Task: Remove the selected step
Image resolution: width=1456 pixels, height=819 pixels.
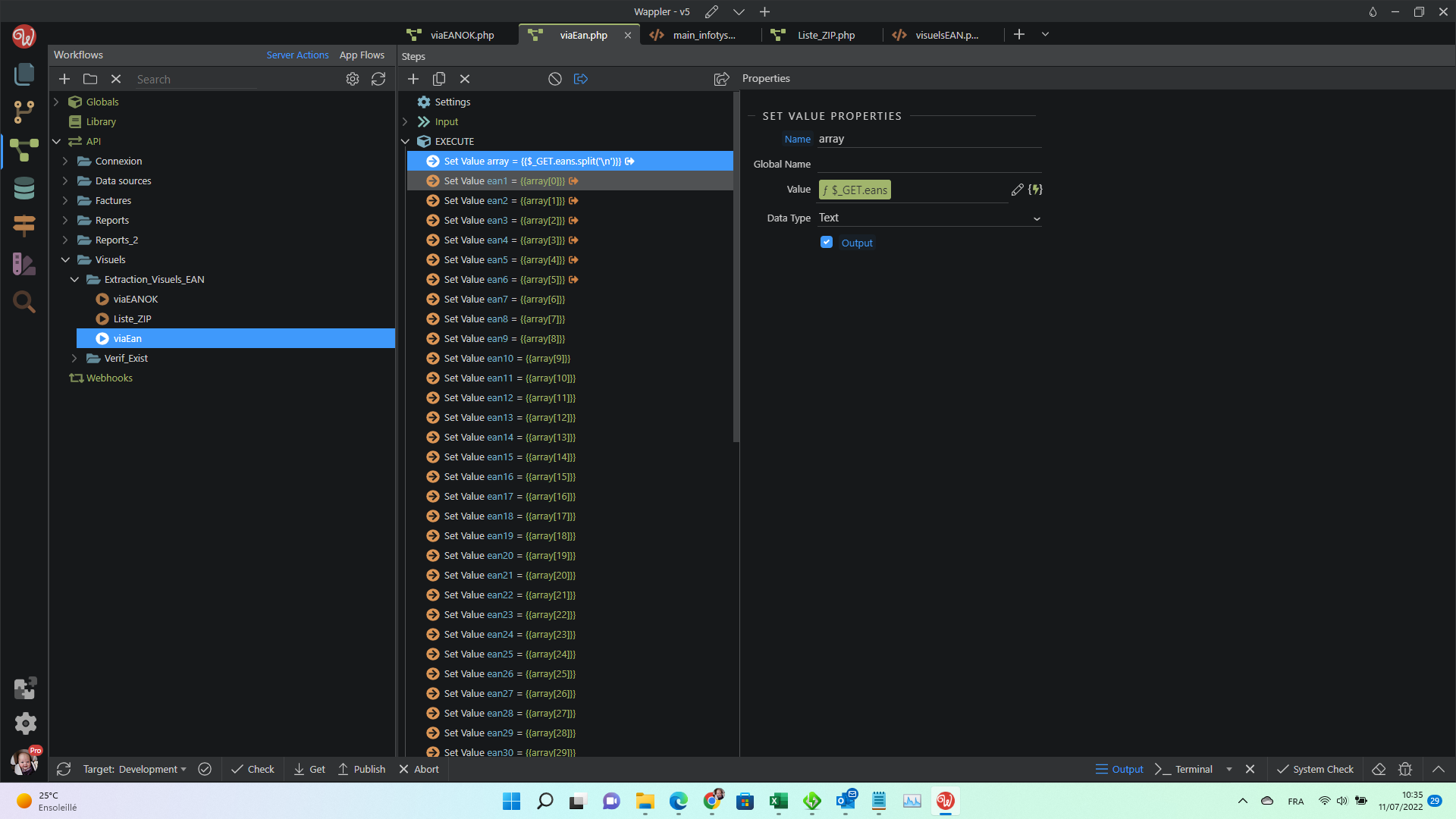Action: (x=465, y=79)
